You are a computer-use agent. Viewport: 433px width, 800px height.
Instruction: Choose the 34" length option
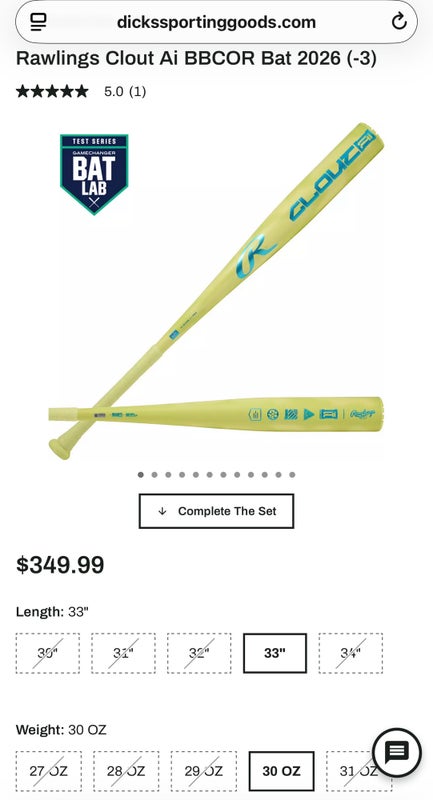(x=350, y=653)
